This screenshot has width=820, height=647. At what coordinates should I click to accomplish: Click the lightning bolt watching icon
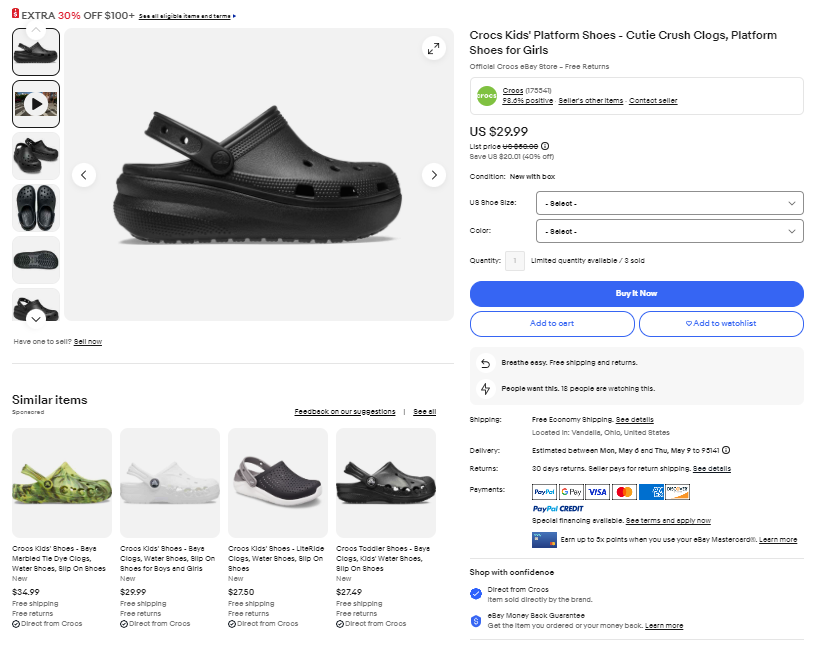click(x=485, y=389)
